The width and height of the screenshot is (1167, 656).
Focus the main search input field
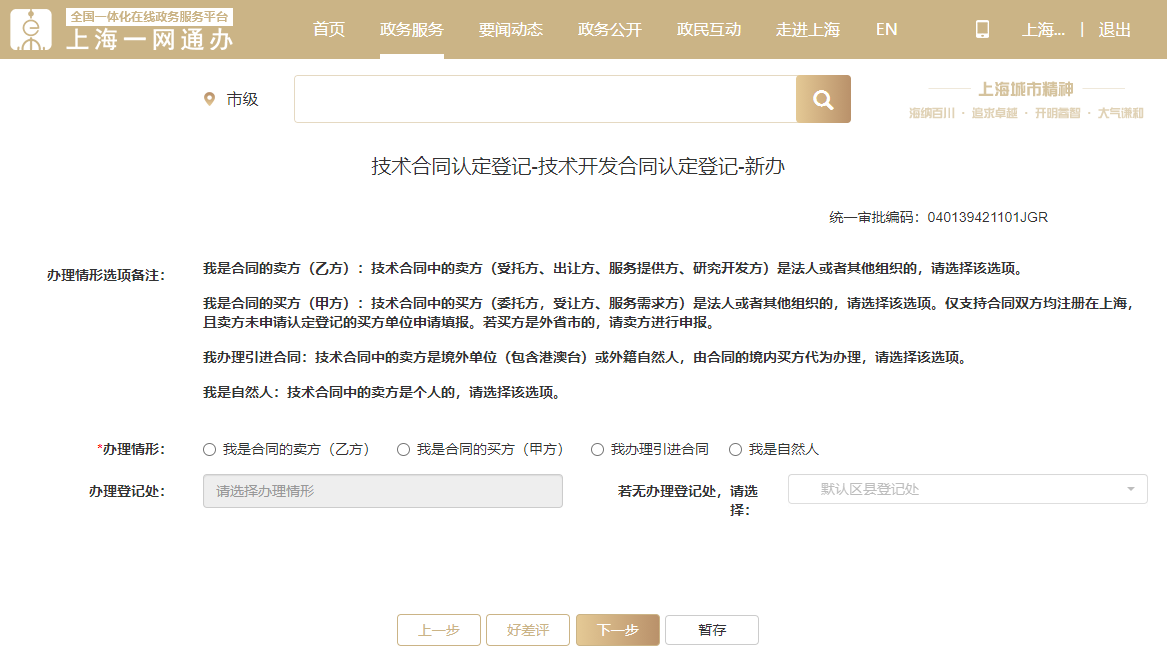[x=545, y=99]
